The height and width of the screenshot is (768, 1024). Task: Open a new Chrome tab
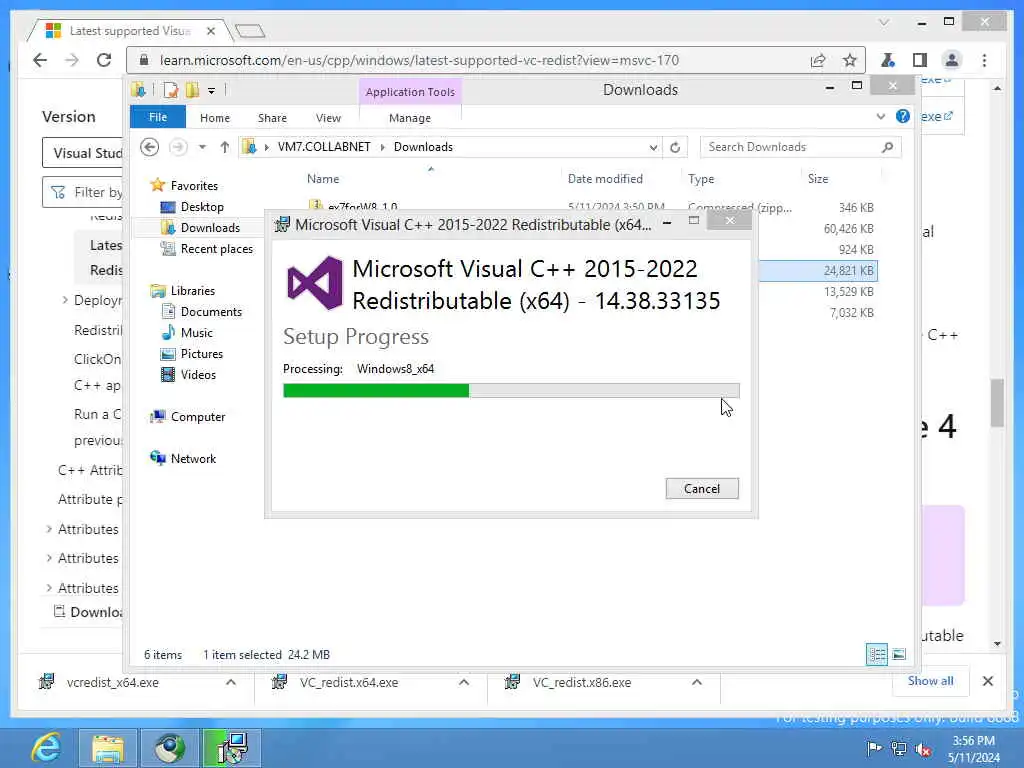(249, 30)
